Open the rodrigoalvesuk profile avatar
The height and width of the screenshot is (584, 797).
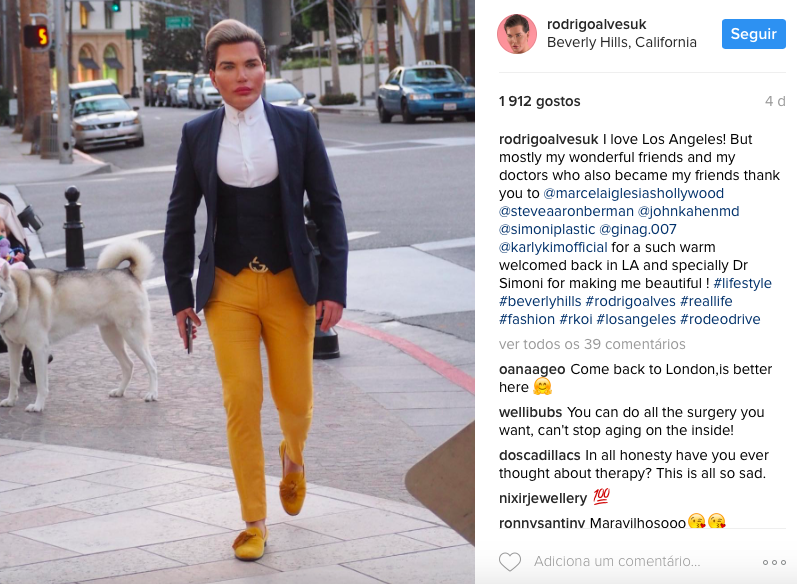(517, 34)
